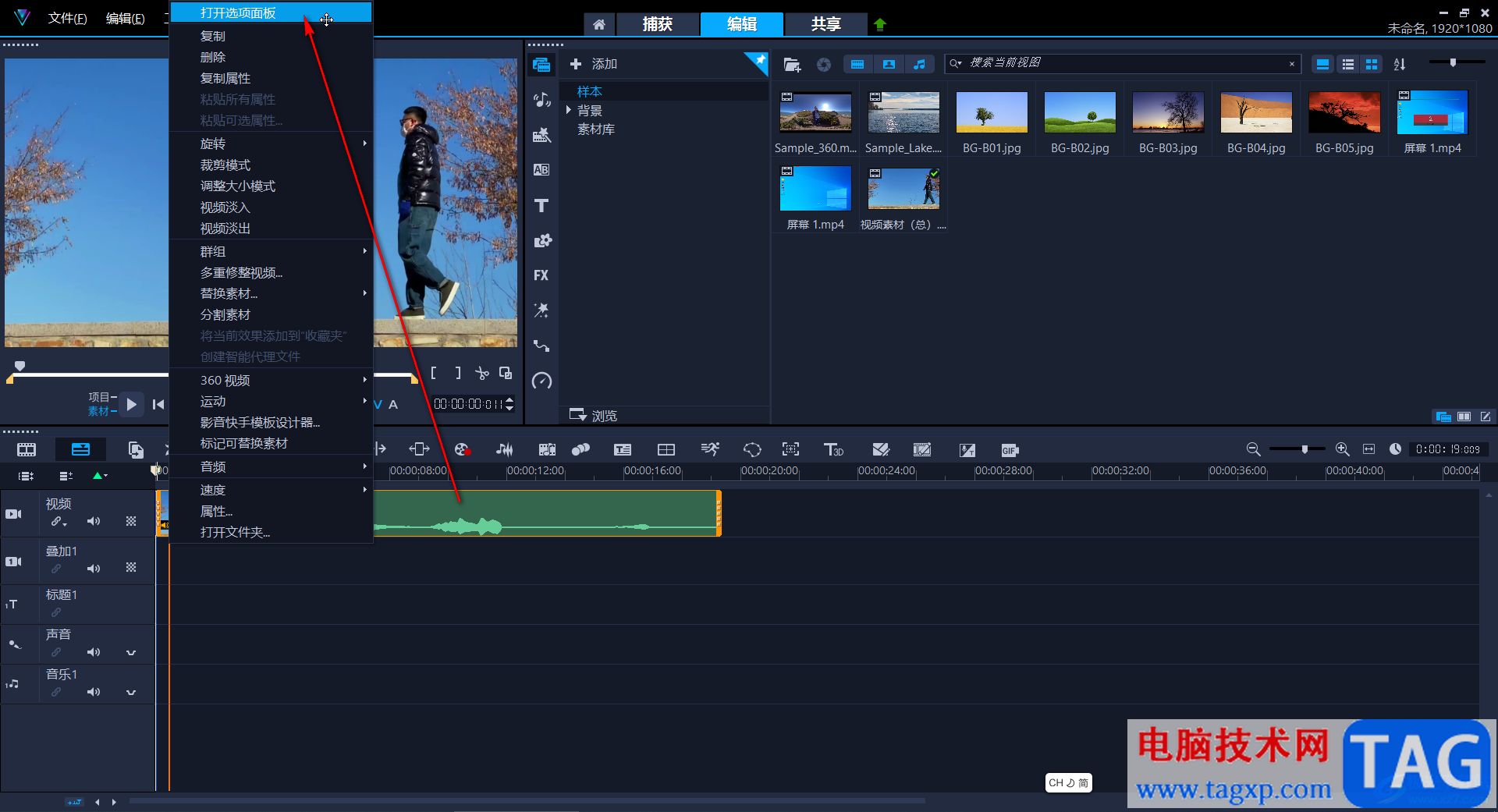Image resolution: width=1498 pixels, height=812 pixels.
Task: Open the Sound library panel icon
Action: (x=541, y=100)
